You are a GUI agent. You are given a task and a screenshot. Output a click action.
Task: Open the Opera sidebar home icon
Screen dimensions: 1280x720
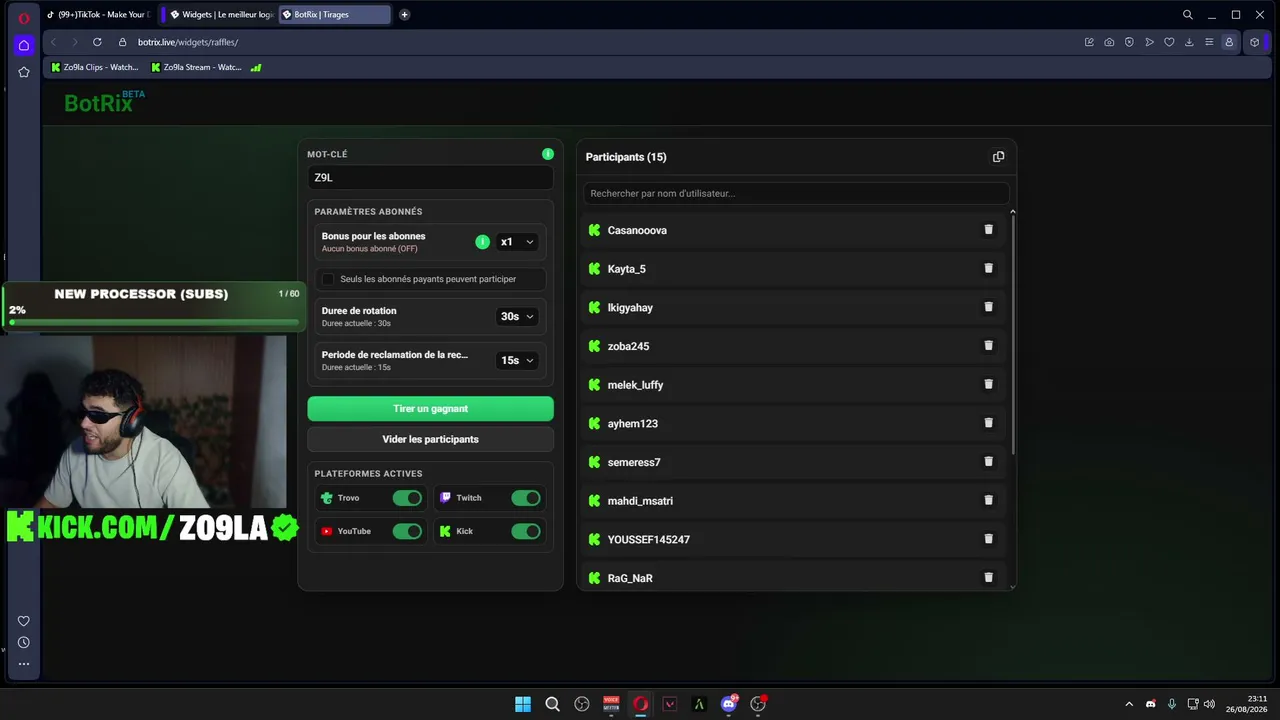[x=24, y=45]
